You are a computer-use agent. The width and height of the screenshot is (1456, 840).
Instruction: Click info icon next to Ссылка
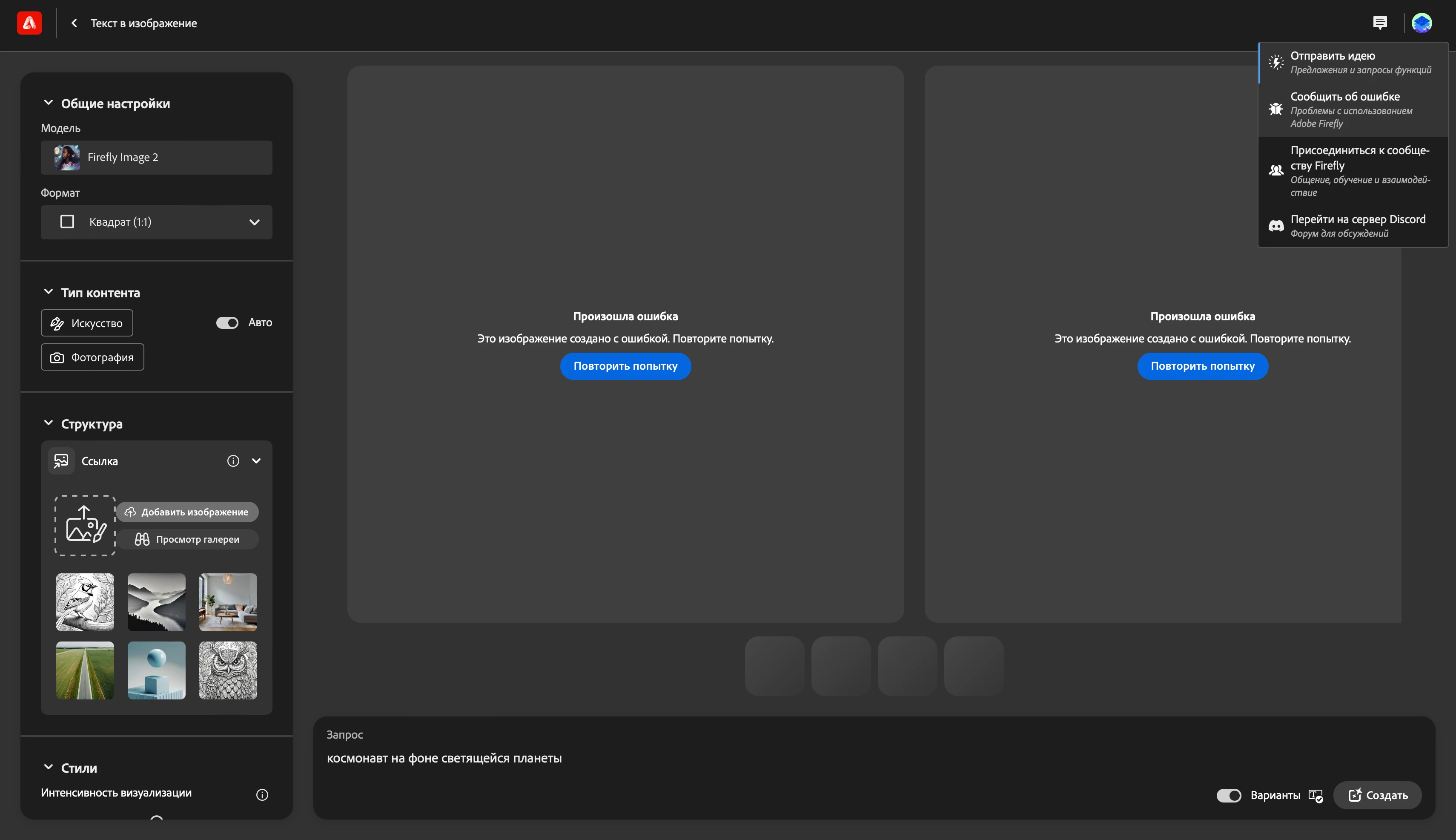[x=233, y=461]
